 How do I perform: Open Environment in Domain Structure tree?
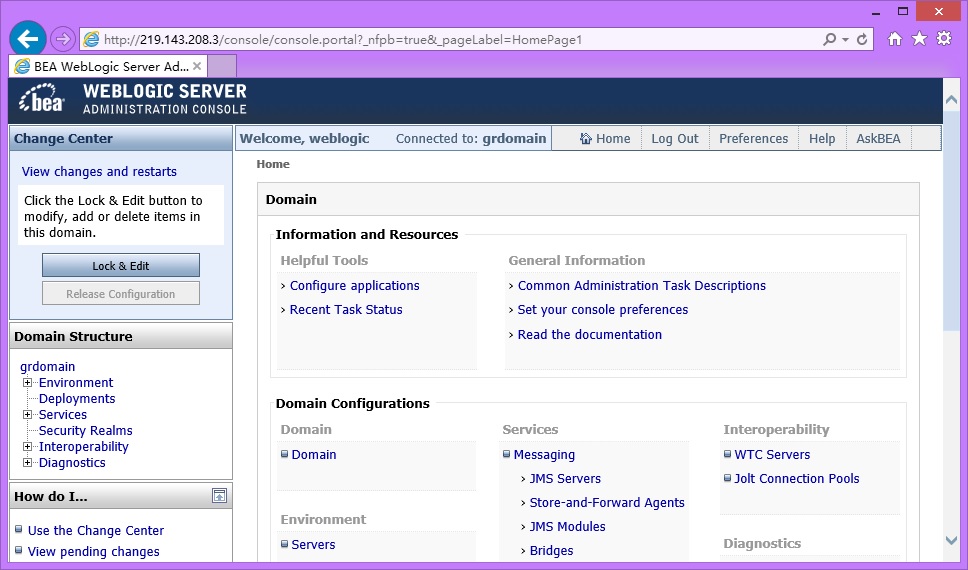76,383
